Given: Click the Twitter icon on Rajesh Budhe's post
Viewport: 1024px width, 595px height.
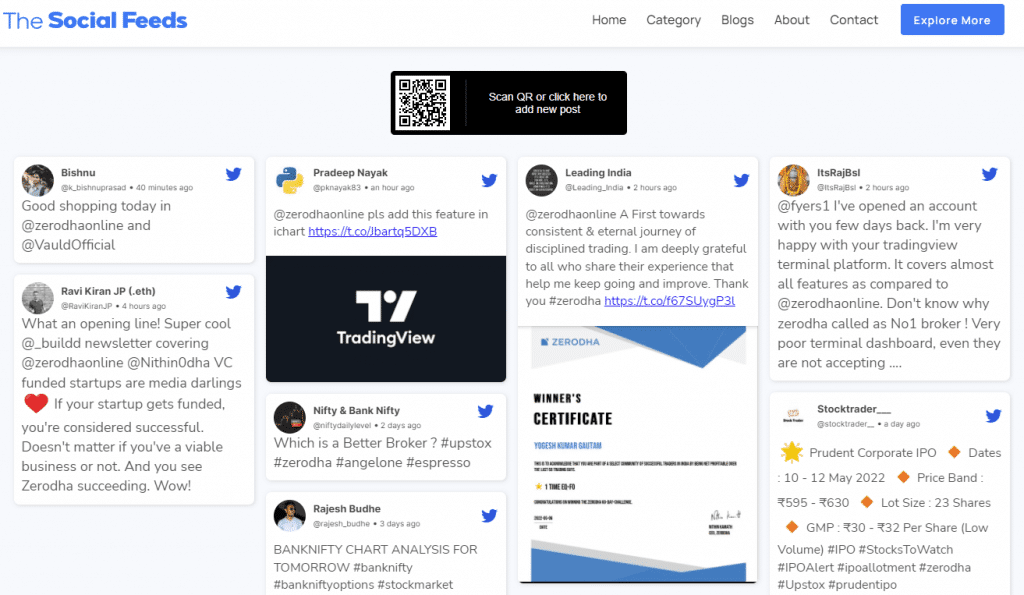Looking at the screenshot, I should (x=489, y=515).
